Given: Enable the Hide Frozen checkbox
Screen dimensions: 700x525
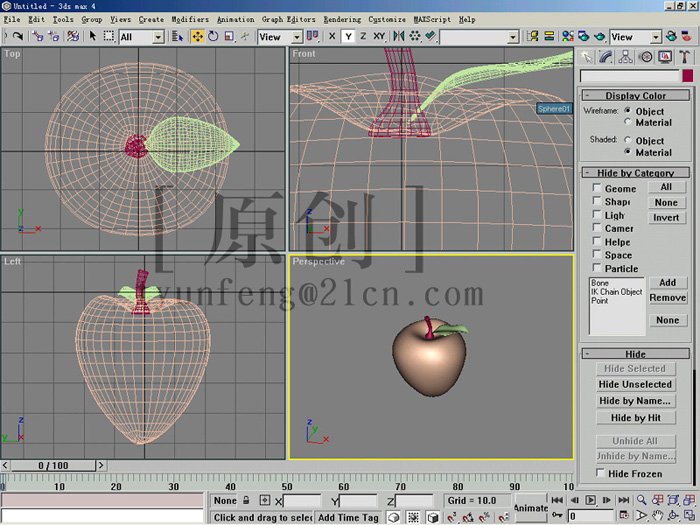Looking at the screenshot, I should 600,472.
